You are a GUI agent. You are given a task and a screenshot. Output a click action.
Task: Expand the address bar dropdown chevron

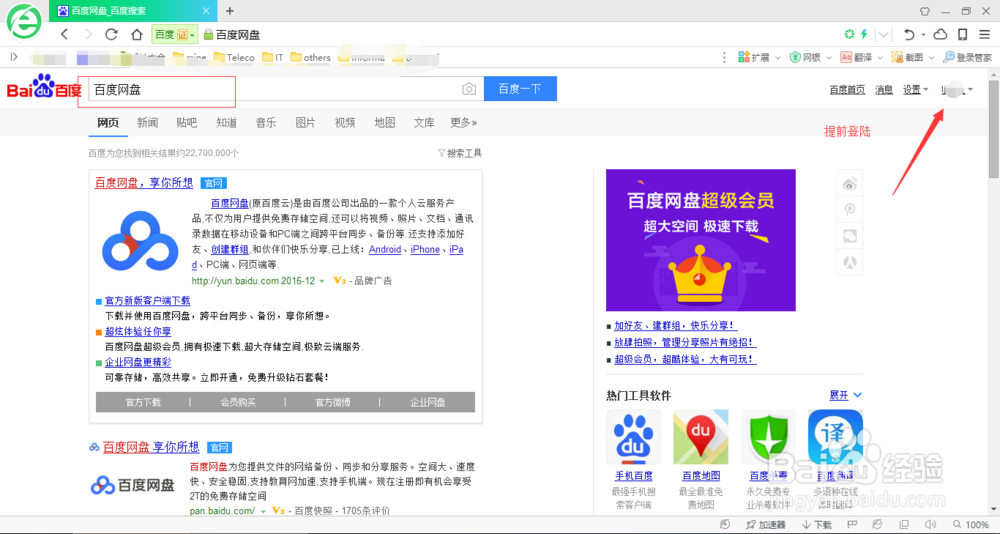pos(883,34)
